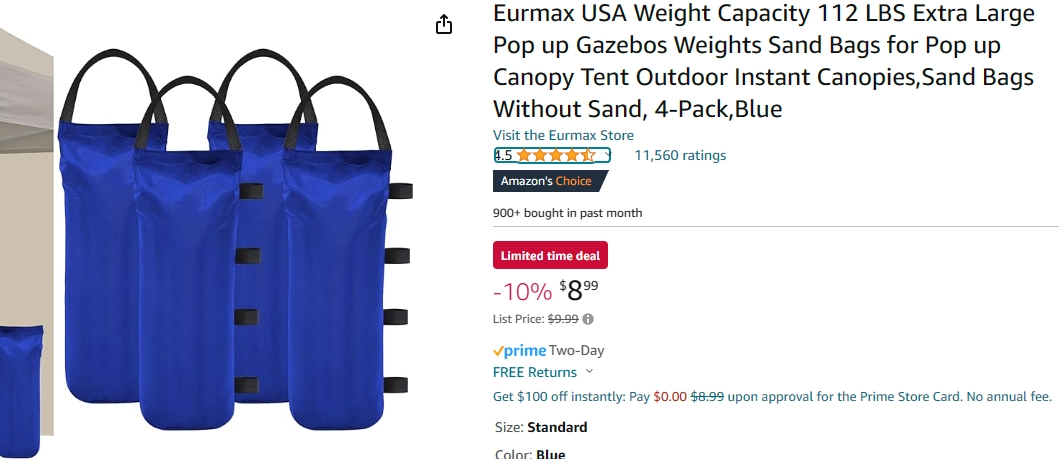Click the Limited time deal badge
The height and width of the screenshot is (459, 1059).
pyautogui.click(x=550, y=256)
